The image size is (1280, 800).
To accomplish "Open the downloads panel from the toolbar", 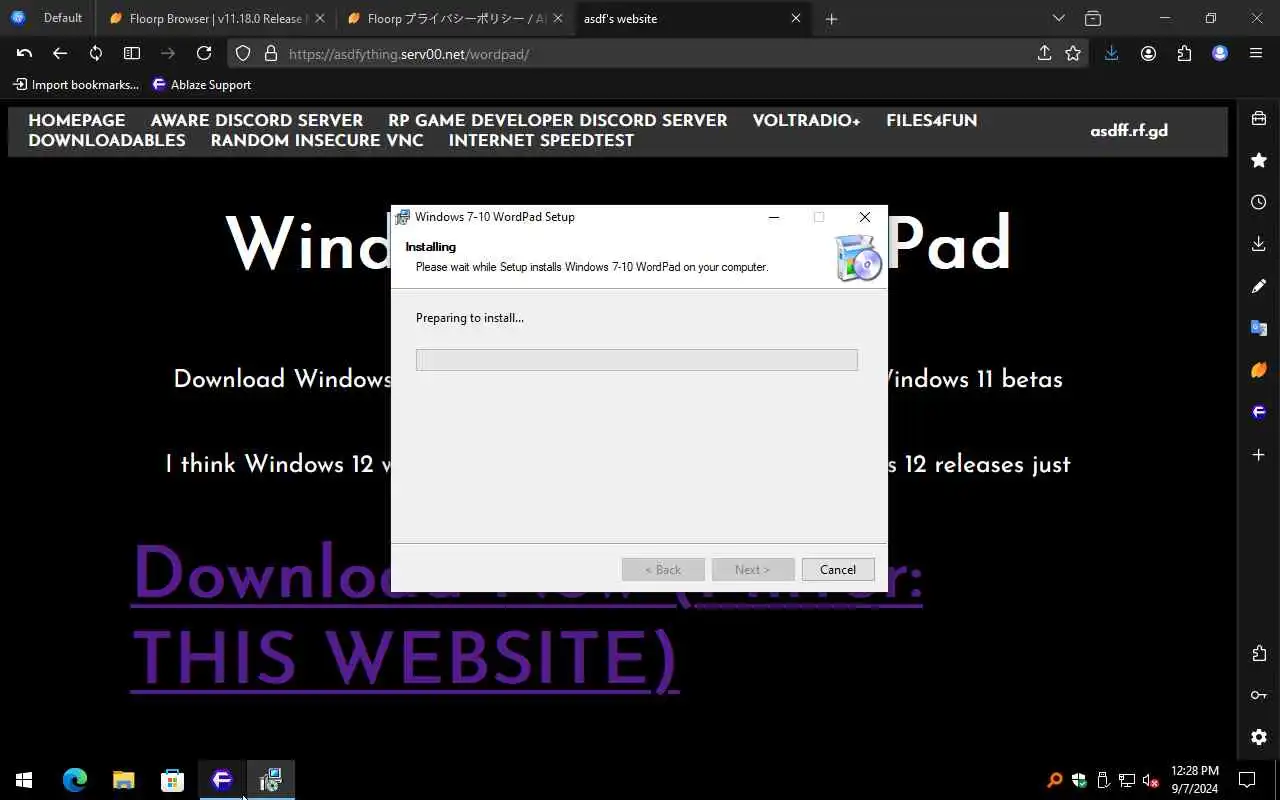I will click(x=1111, y=54).
